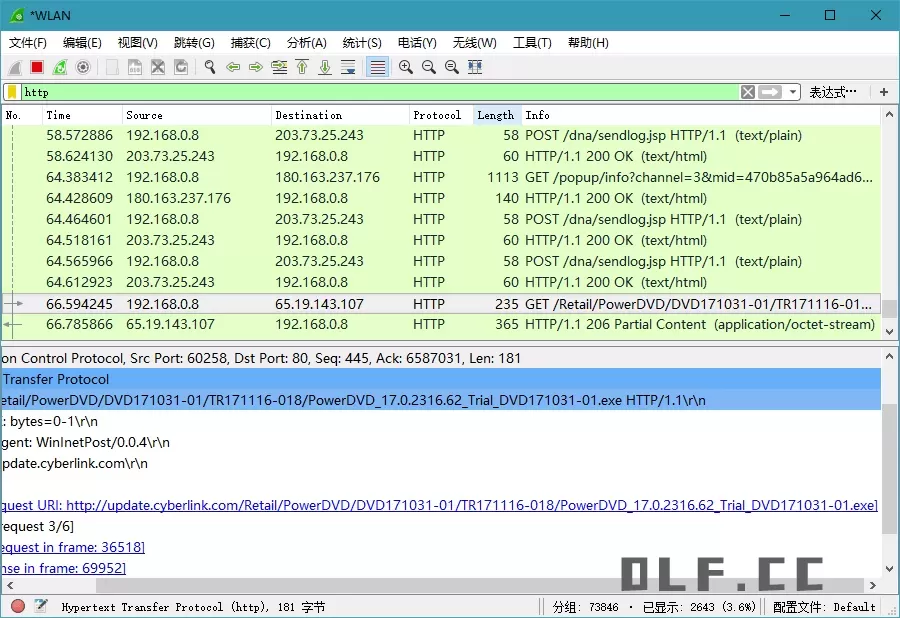
Task: Open the find packet search bar
Action: click(x=209, y=67)
